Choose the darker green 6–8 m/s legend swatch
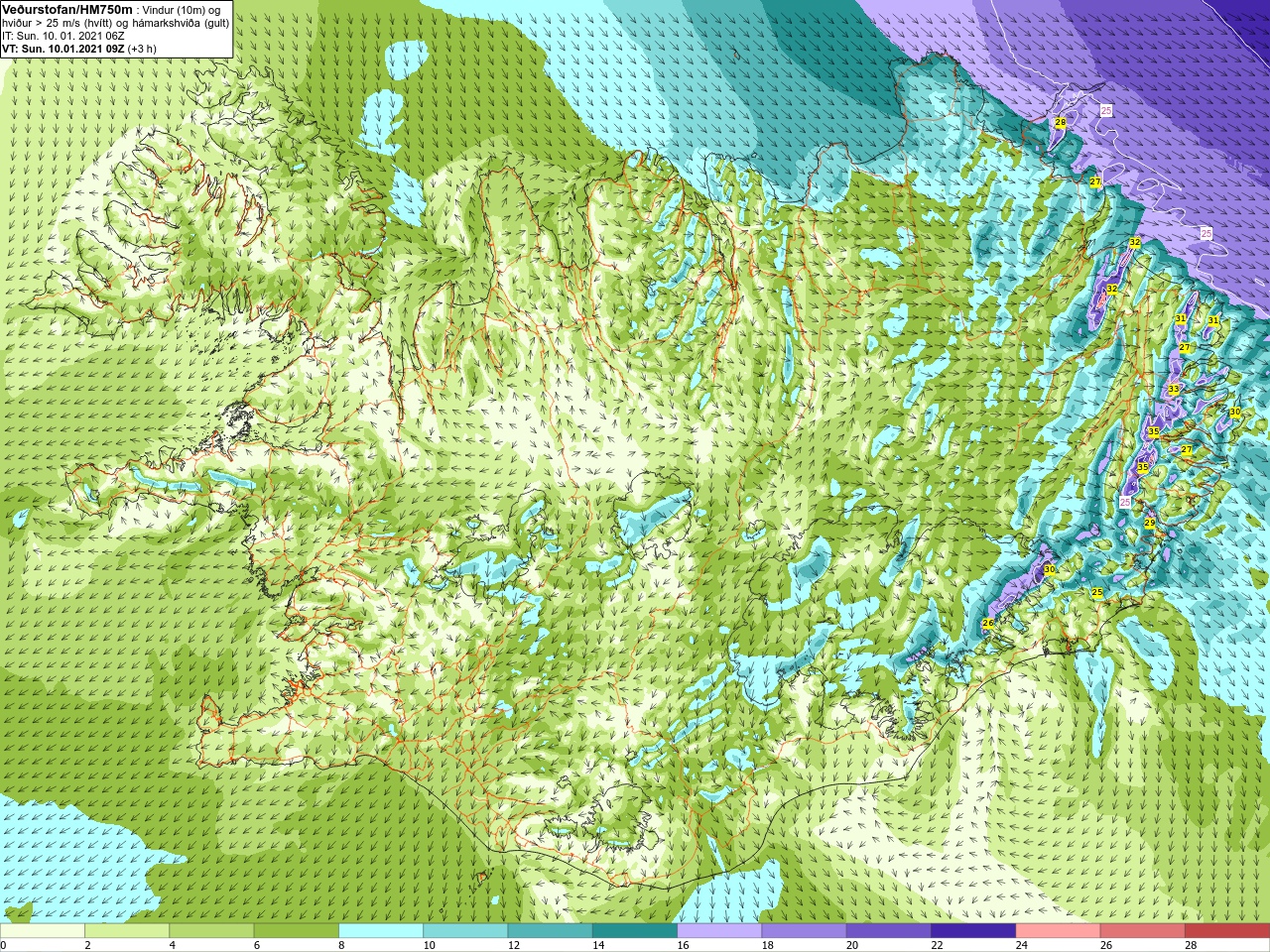 (297, 931)
